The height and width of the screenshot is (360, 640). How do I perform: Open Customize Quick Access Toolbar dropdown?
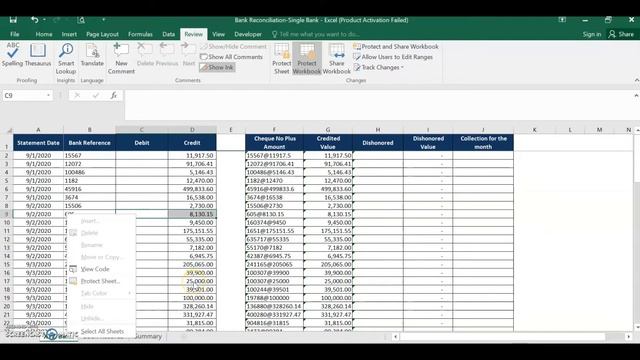coord(103,20)
